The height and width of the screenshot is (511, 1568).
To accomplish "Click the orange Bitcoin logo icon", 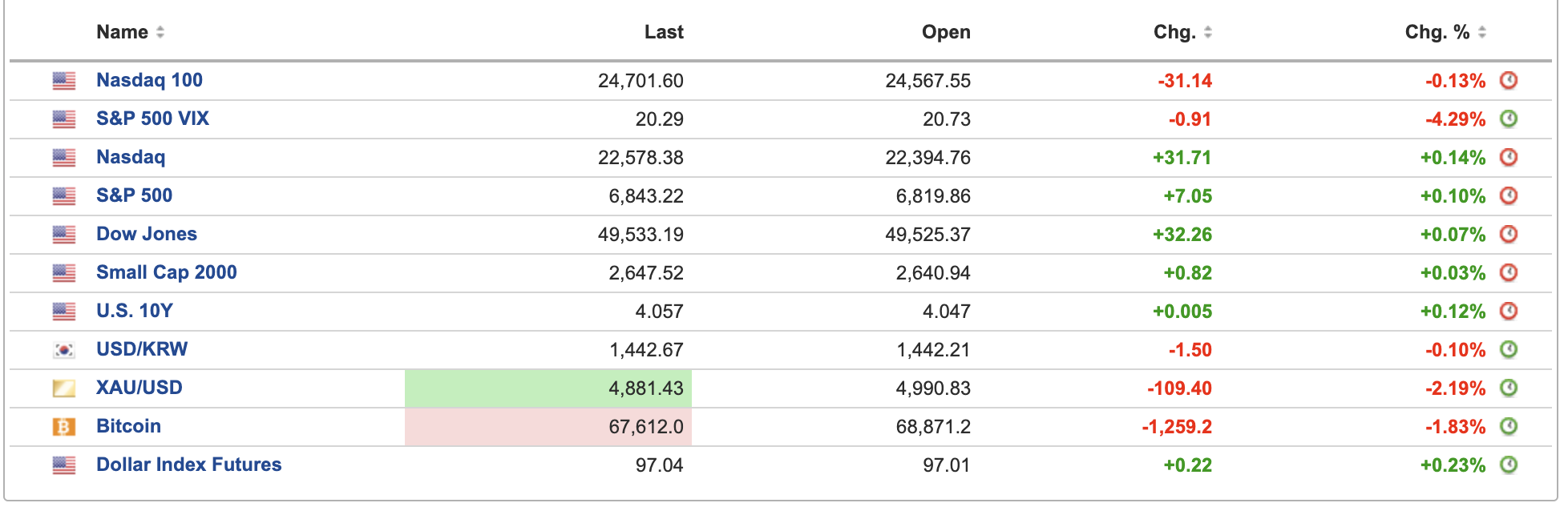I will tap(64, 427).
